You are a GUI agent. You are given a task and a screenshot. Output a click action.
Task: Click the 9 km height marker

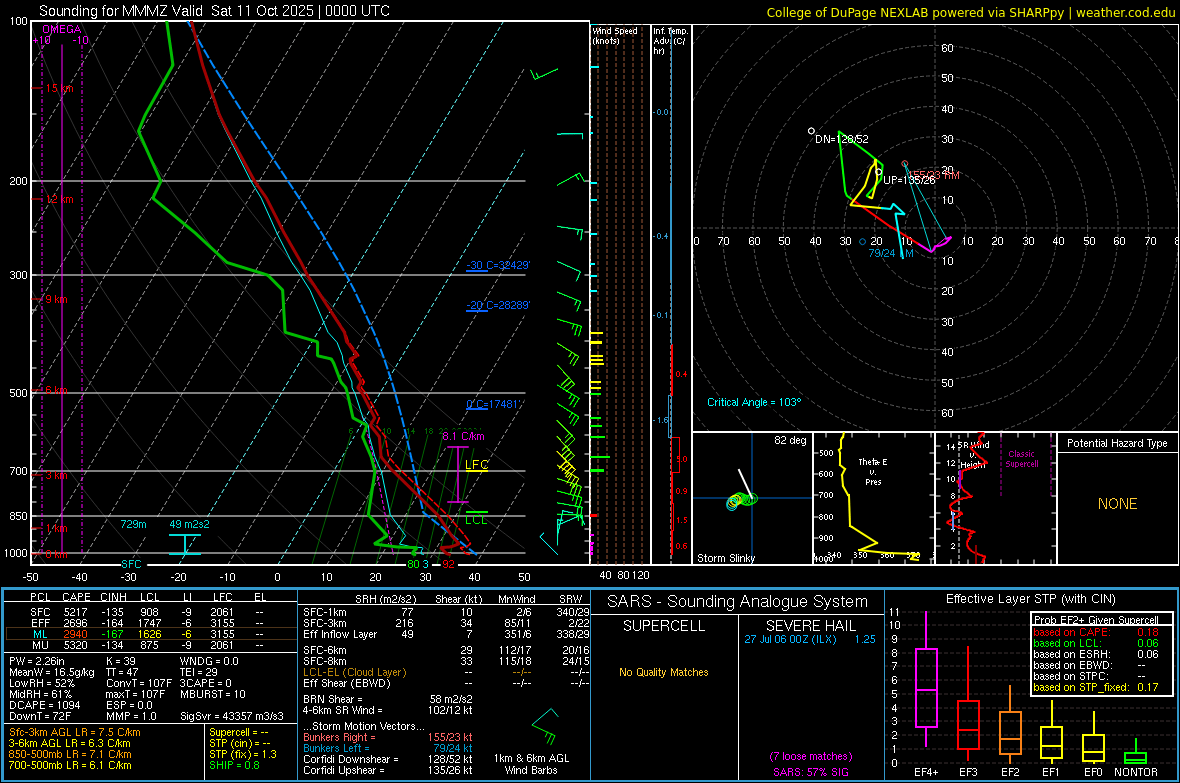click(x=54, y=300)
